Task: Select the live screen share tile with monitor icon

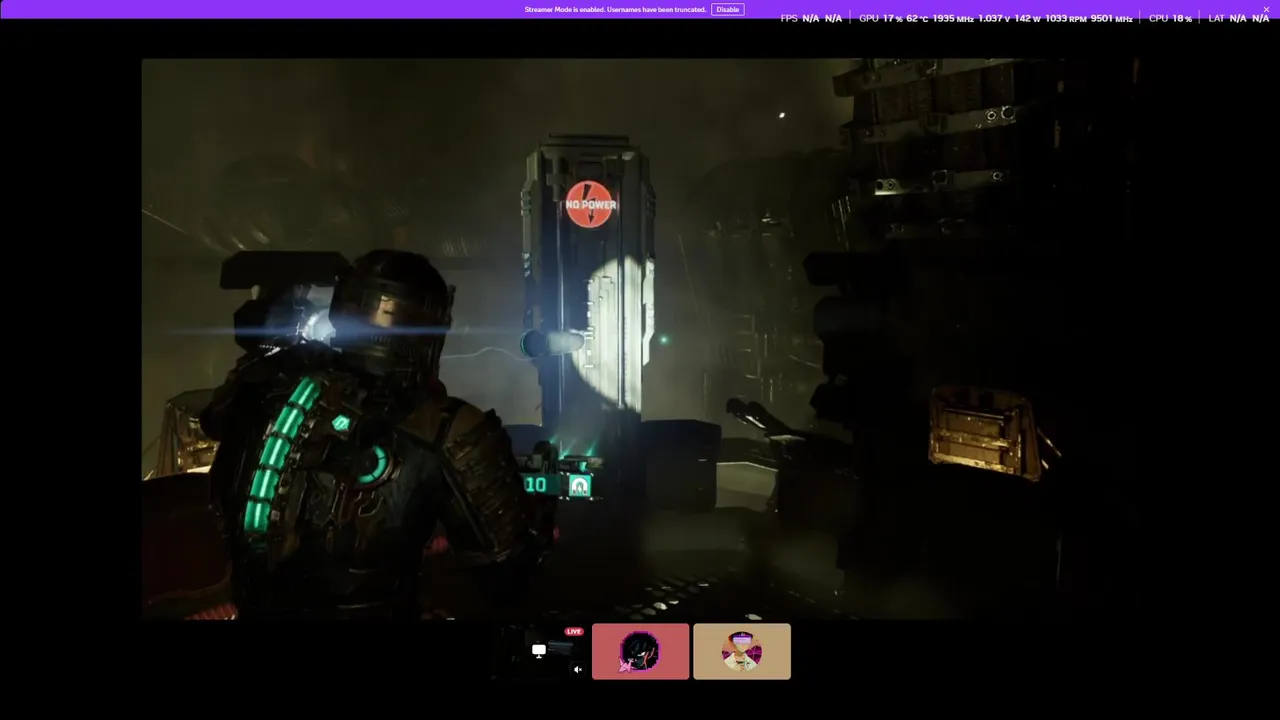Action: coord(539,652)
